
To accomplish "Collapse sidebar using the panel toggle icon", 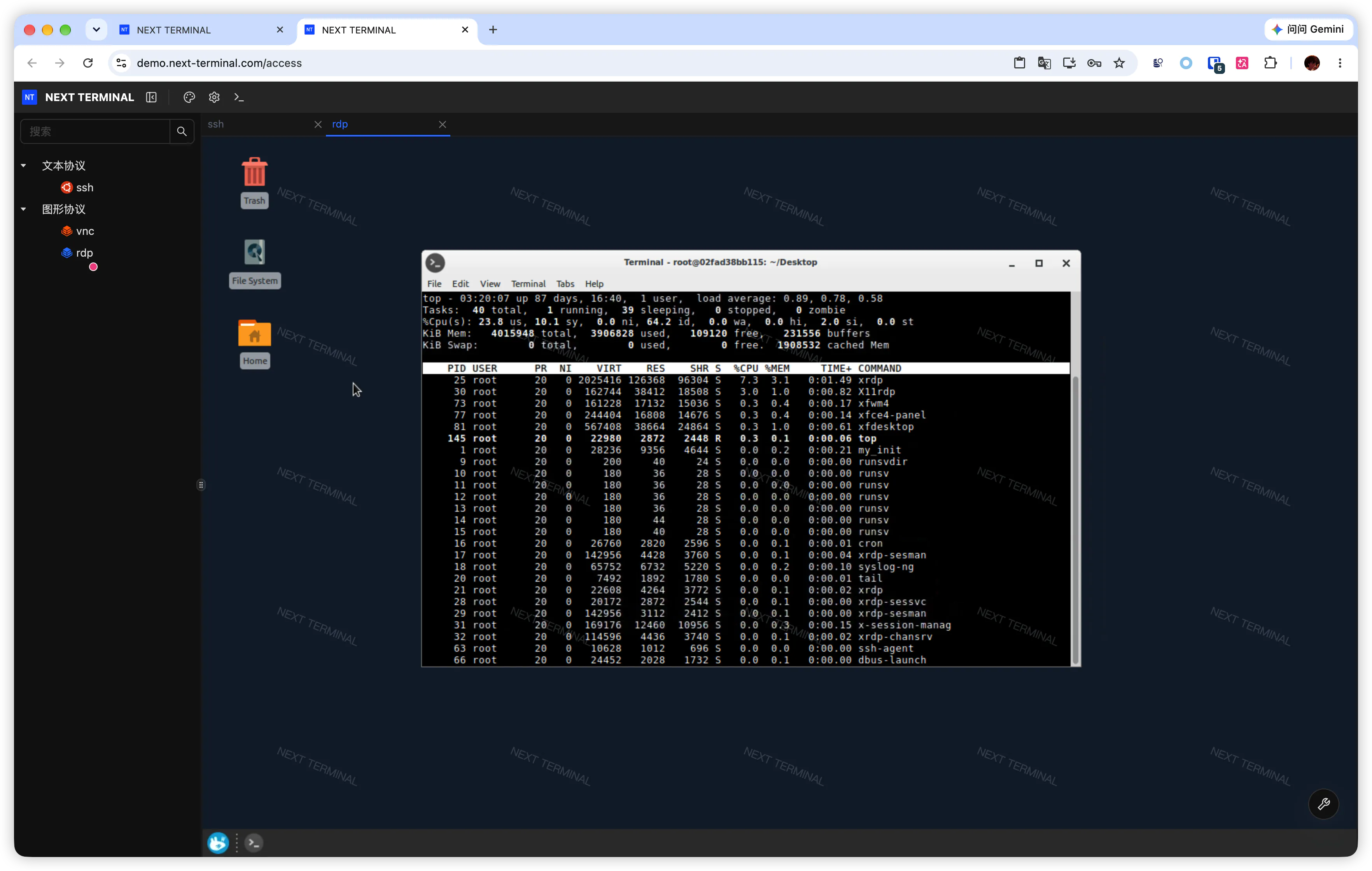I will [151, 98].
